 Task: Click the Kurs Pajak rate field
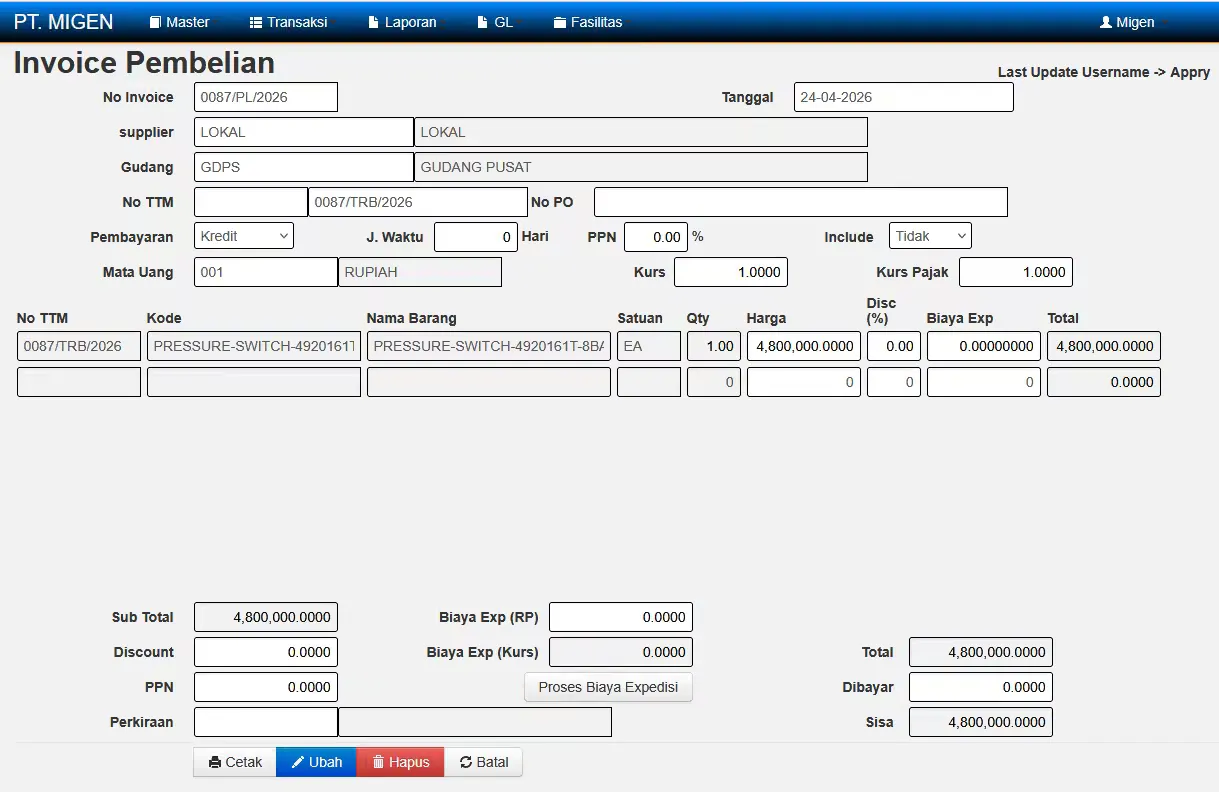coord(1016,272)
